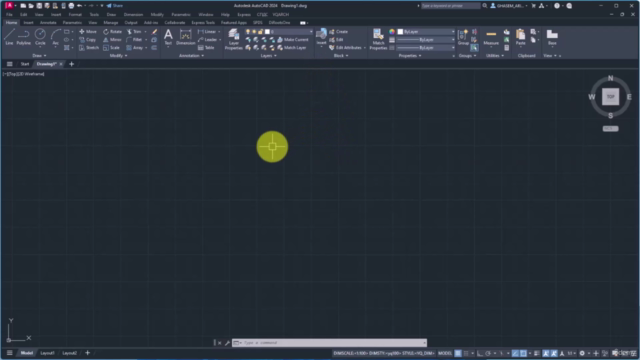The height and width of the screenshot is (360, 640).
Task: Expand the Properties panel dropdown
Action: point(410,56)
